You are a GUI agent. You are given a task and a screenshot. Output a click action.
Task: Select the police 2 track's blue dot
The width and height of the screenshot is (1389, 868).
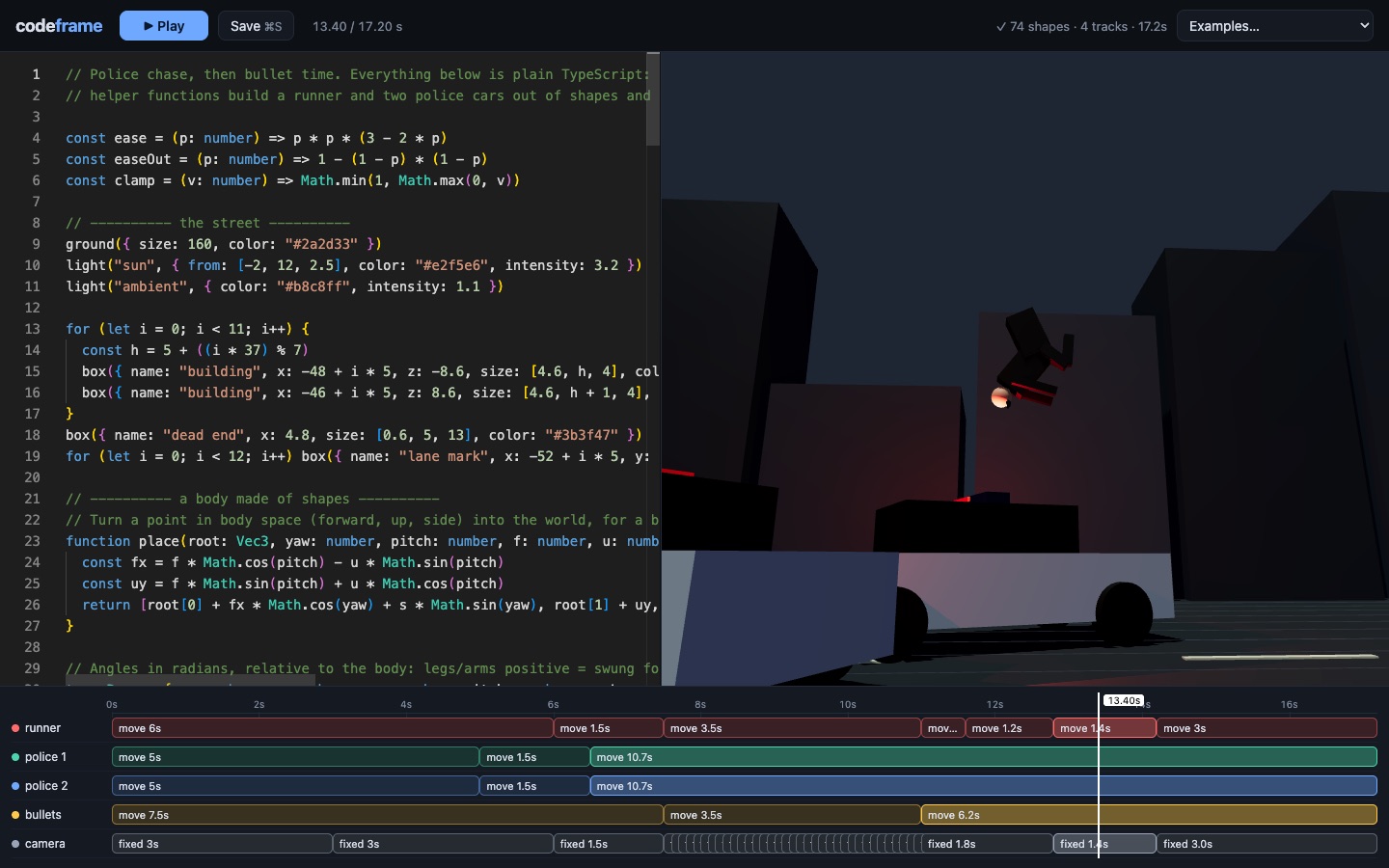tap(15, 786)
